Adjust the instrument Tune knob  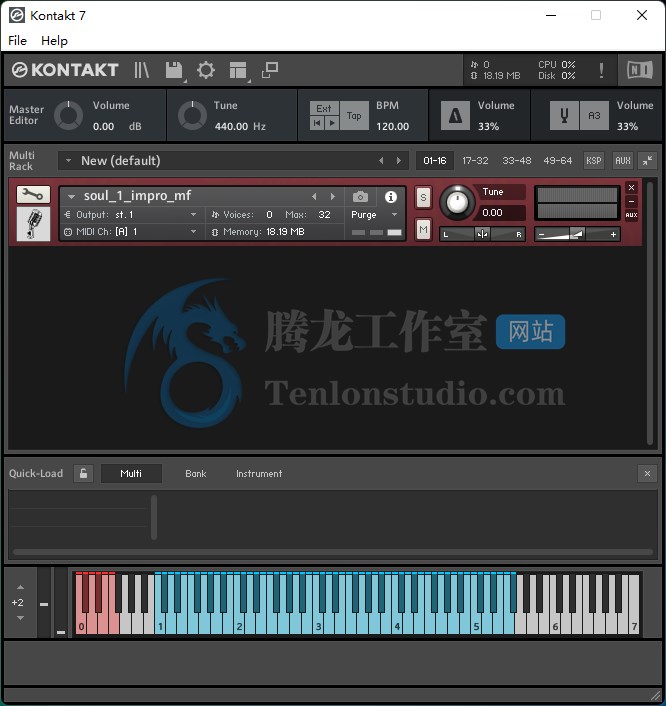[x=457, y=202]
